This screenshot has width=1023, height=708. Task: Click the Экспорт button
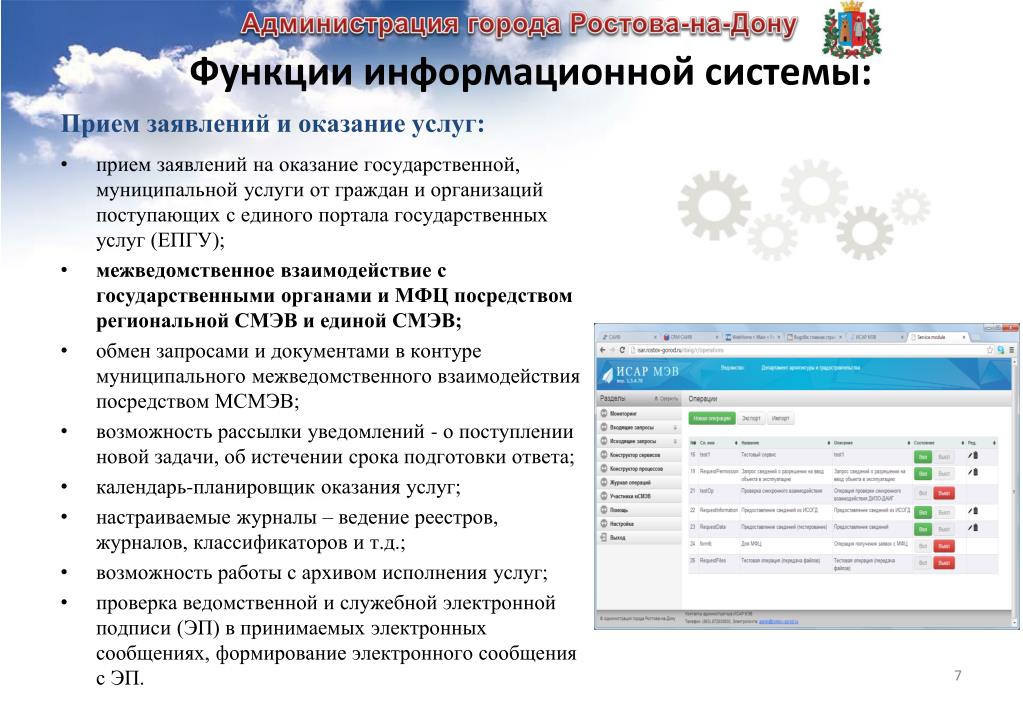(751, 418)
